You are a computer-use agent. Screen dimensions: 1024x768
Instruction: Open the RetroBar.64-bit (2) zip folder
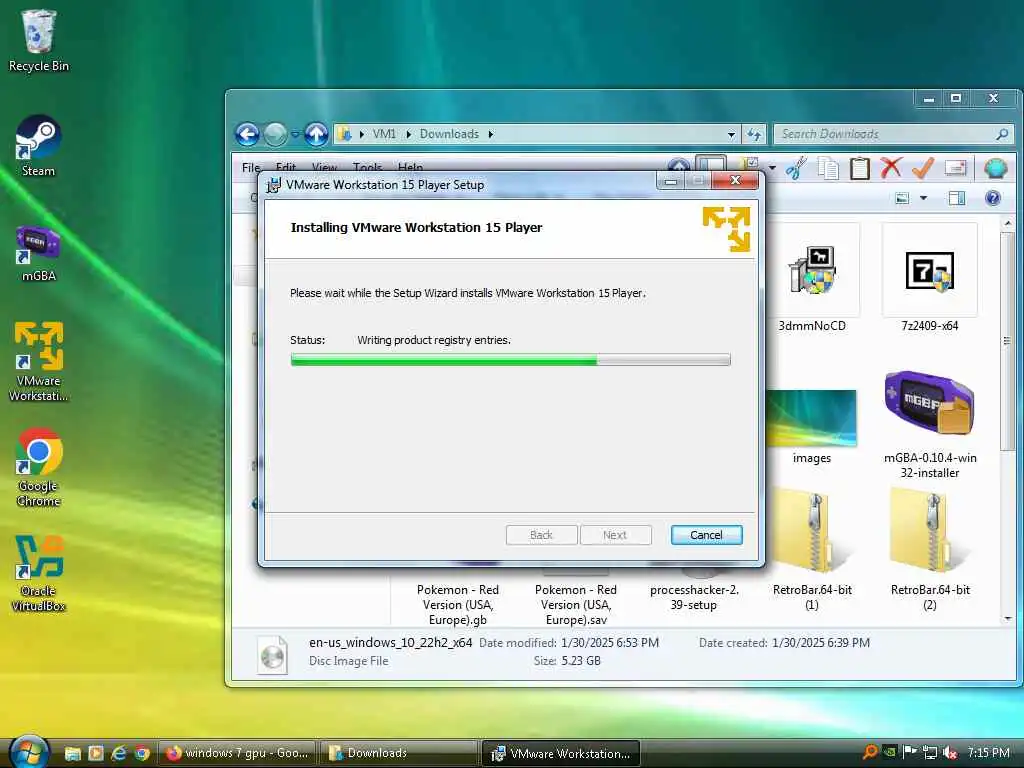(x=929, y=550)
